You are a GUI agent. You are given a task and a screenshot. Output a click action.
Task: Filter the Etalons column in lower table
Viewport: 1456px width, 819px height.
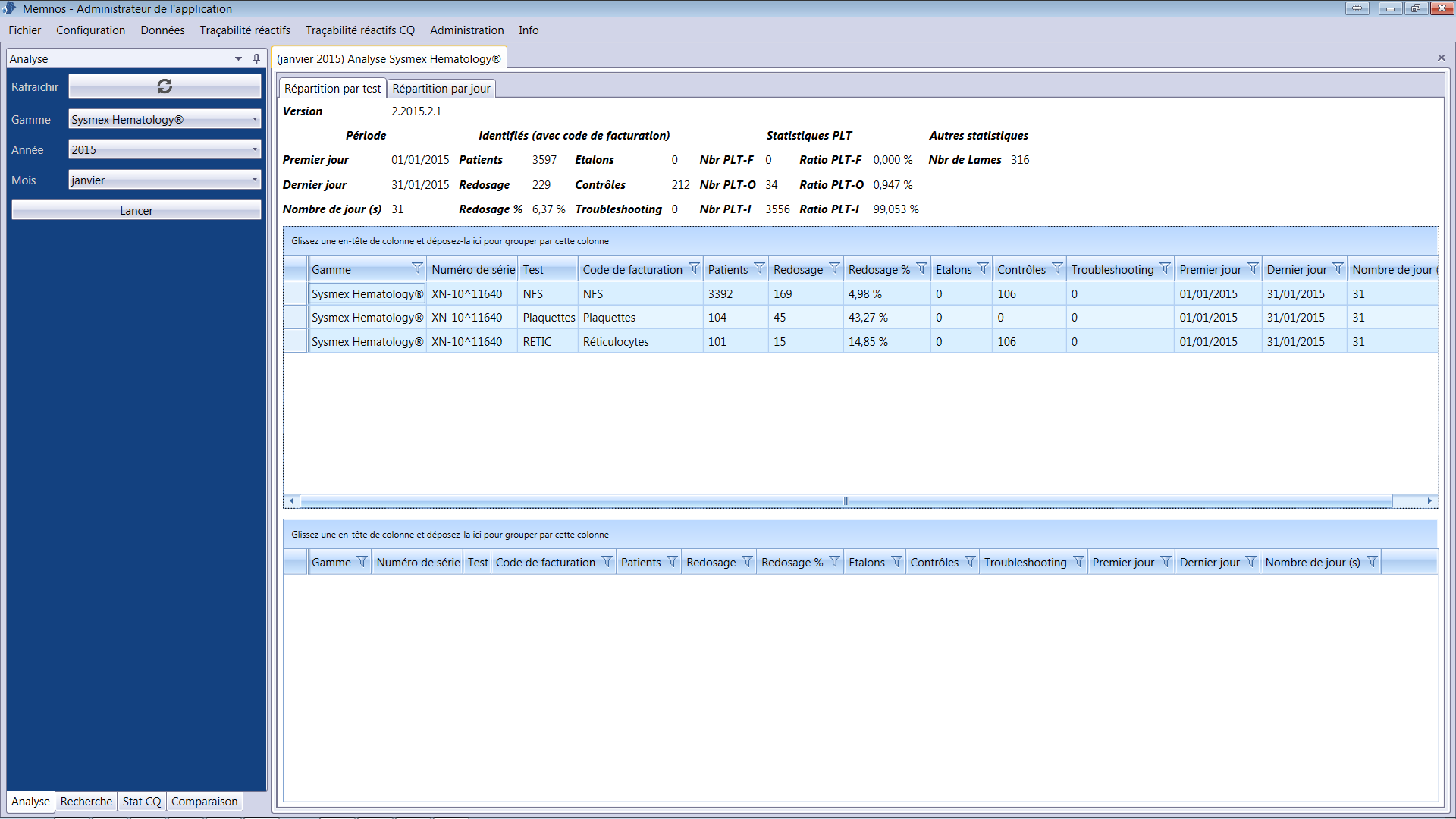point(896,562)
